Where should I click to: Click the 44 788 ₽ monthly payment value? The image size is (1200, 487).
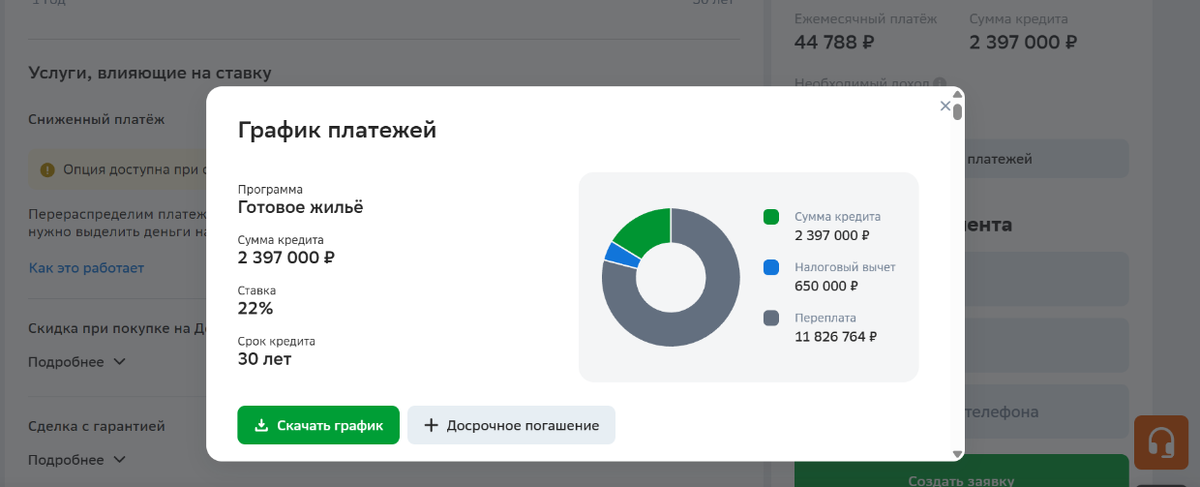pos(835,42)
